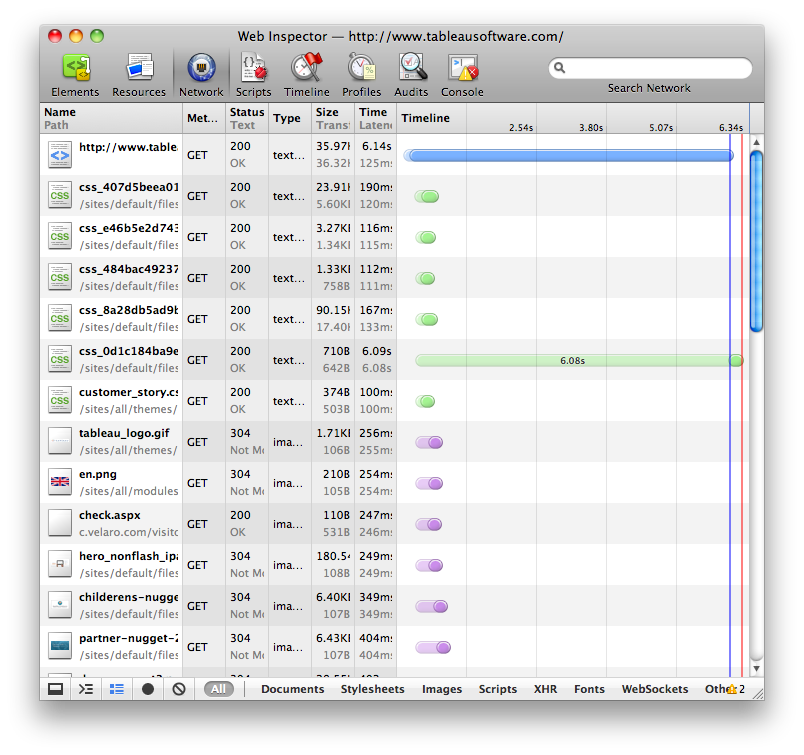Click the 2.54s timeline marker

click(x=521, y=127)
